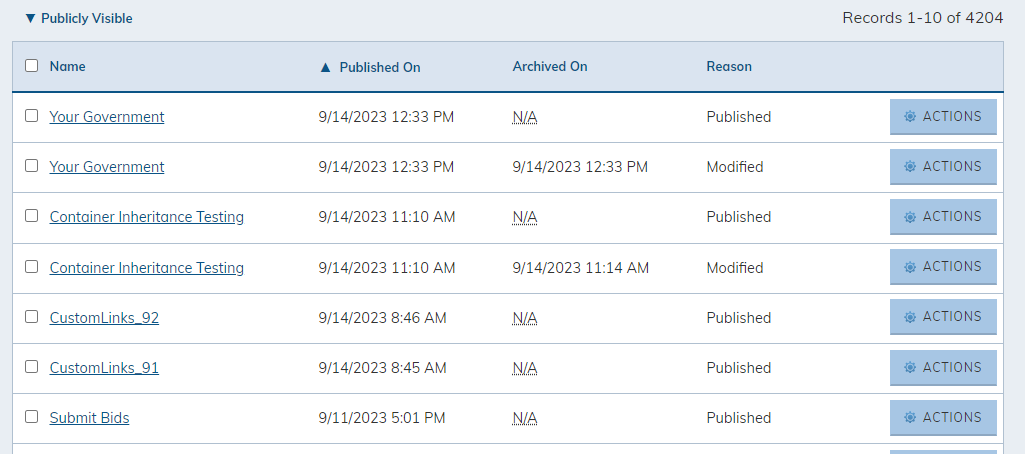
Task: Click Modified reason in Container Inheritance Testing row
Action: pyautogui.click(x=735, y=268)
